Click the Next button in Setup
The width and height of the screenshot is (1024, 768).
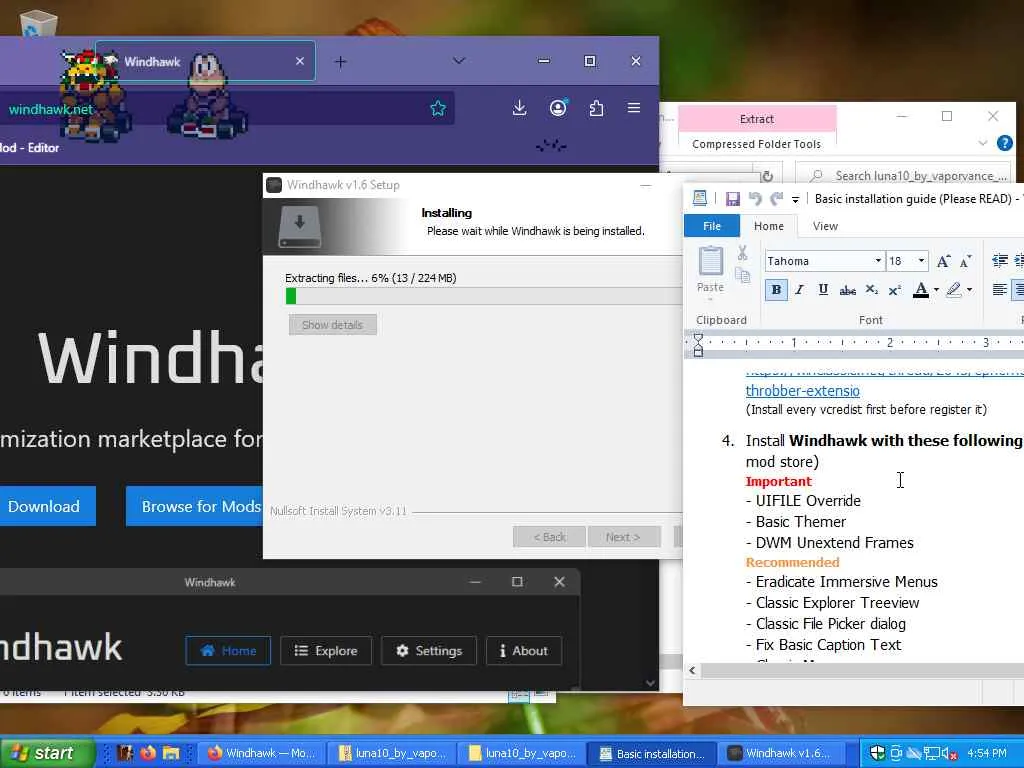point(624,537)
